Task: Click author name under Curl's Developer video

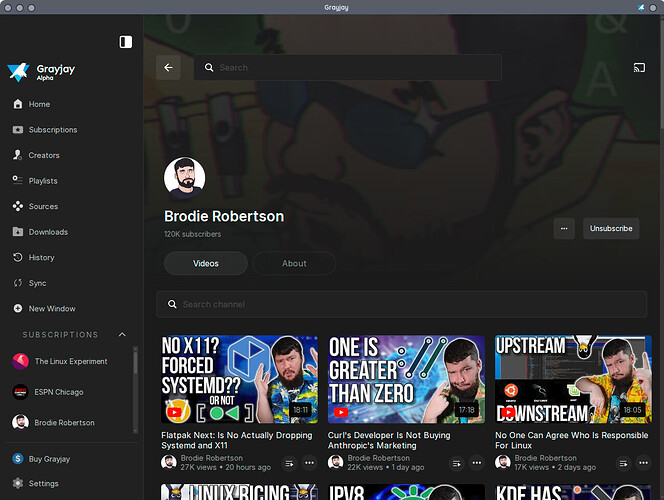Action: pos(379,458)
